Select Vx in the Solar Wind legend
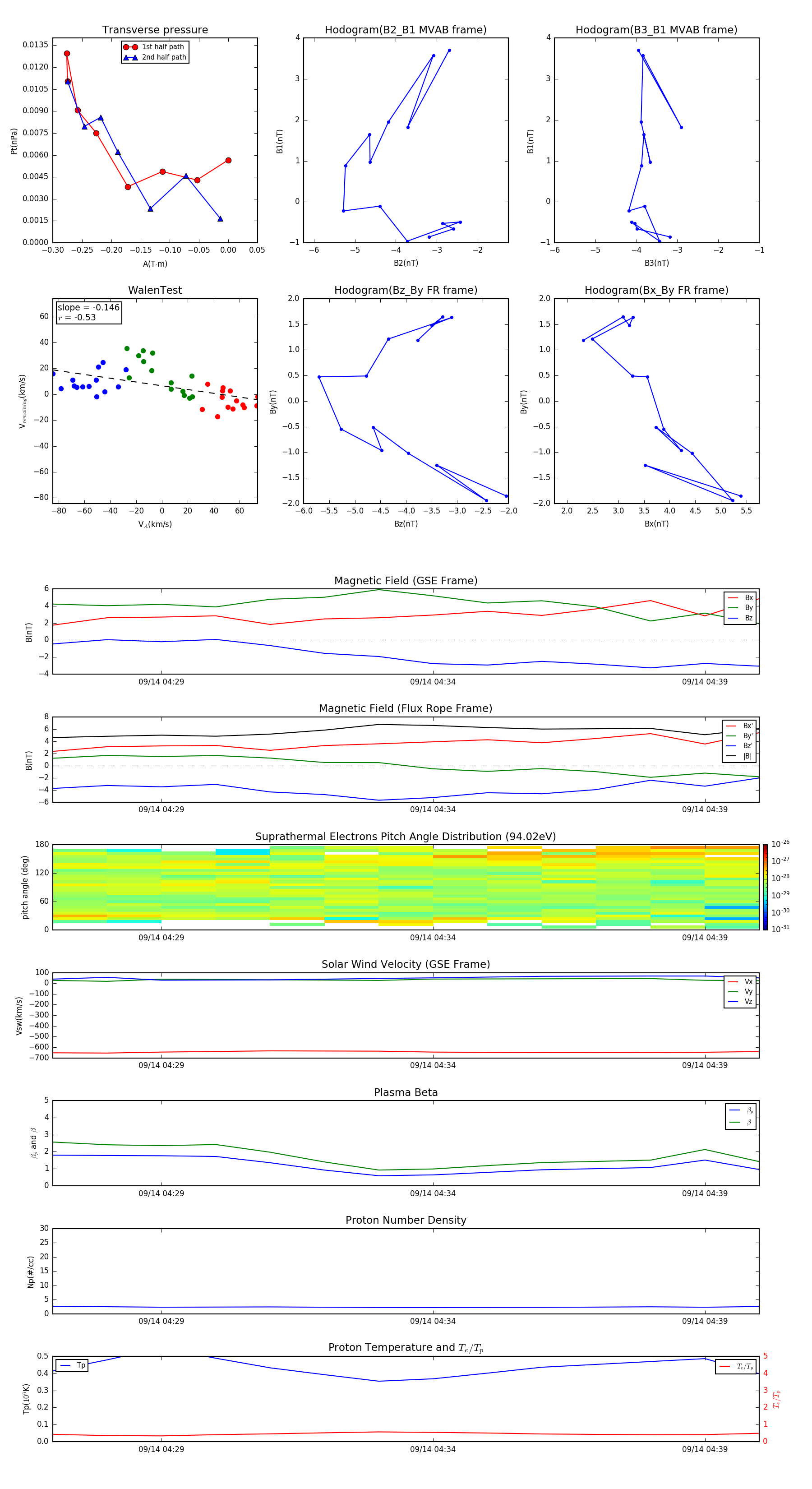 (x=740, y=981)
